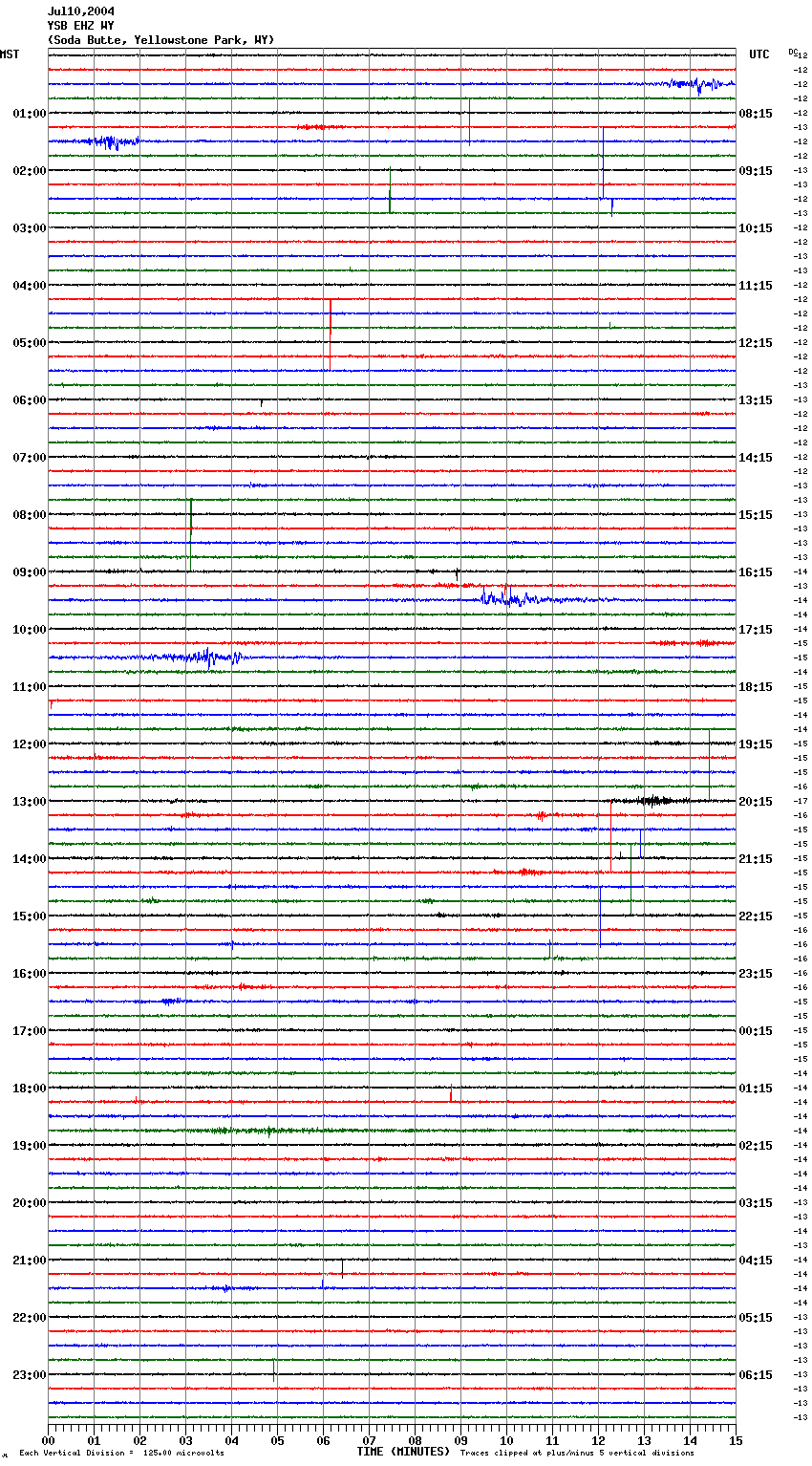Select the 04:15 UTC label
Screen dimensions: 812x1466
(x=756, y=1261)
